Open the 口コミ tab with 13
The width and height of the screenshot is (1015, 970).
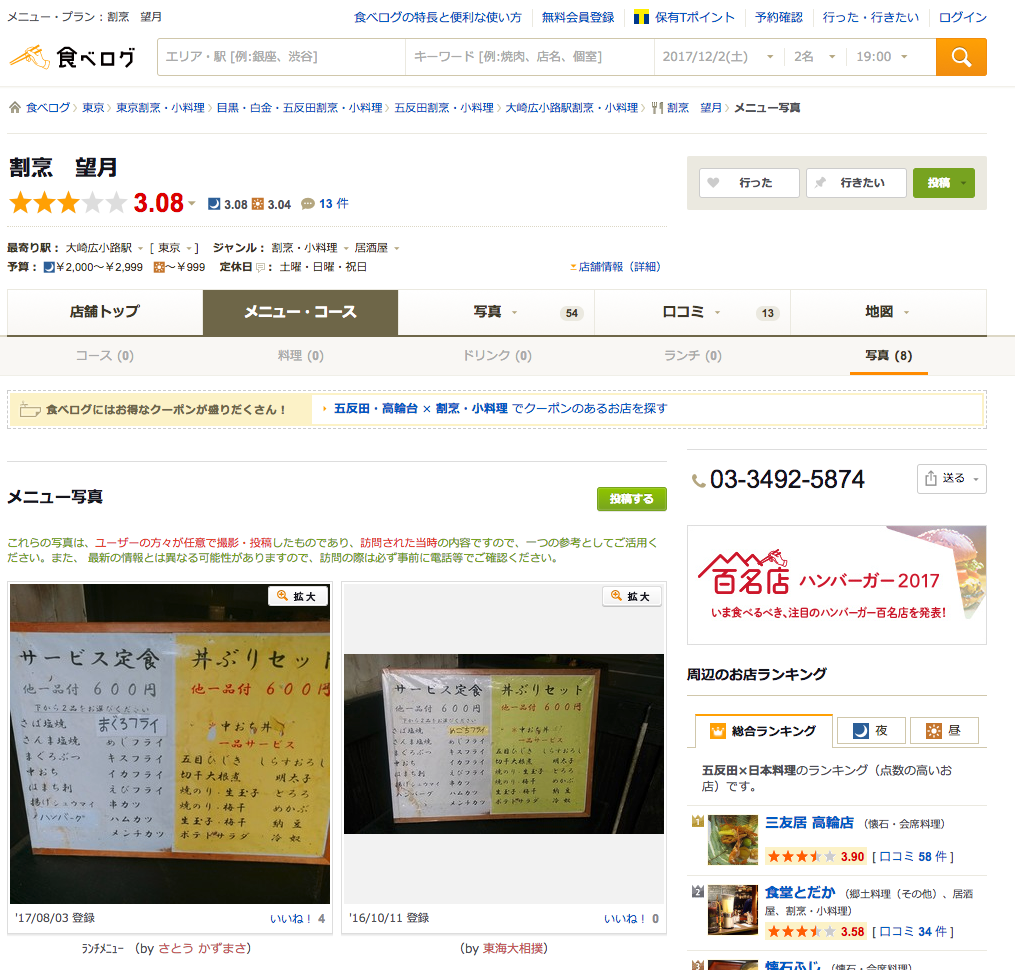click(x=693, y=312)
